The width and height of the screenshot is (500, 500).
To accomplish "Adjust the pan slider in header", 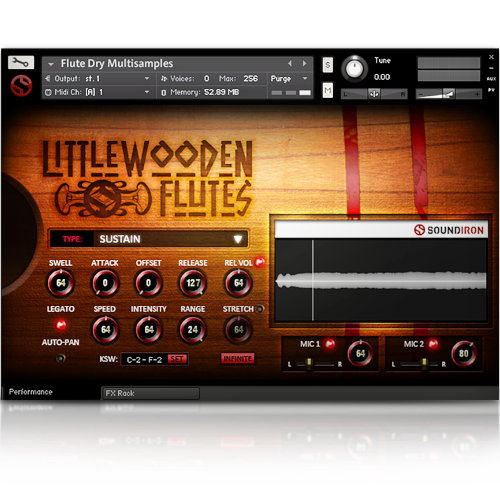I will pos(374,94).
